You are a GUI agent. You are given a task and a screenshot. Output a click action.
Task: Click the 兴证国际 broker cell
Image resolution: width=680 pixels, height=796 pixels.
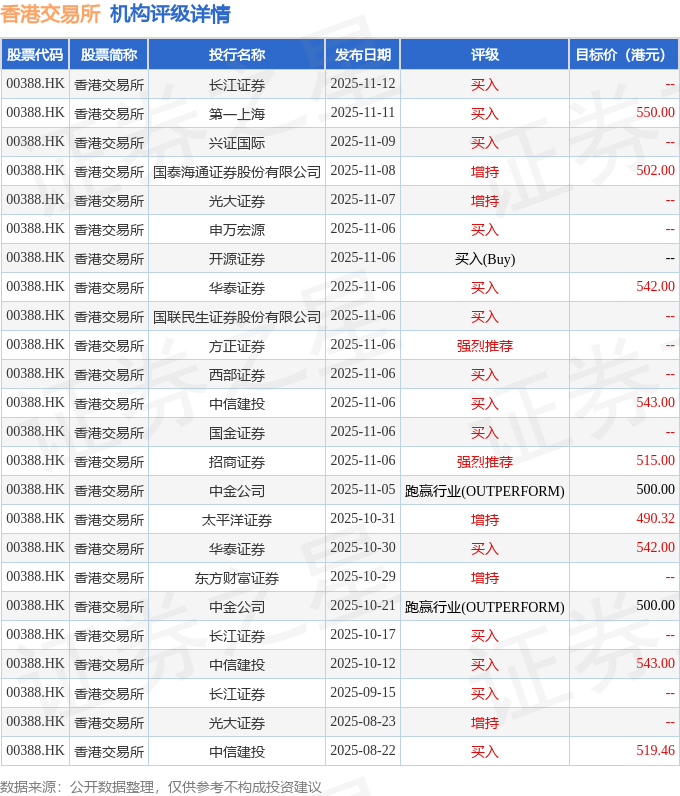tap(237, 143)
